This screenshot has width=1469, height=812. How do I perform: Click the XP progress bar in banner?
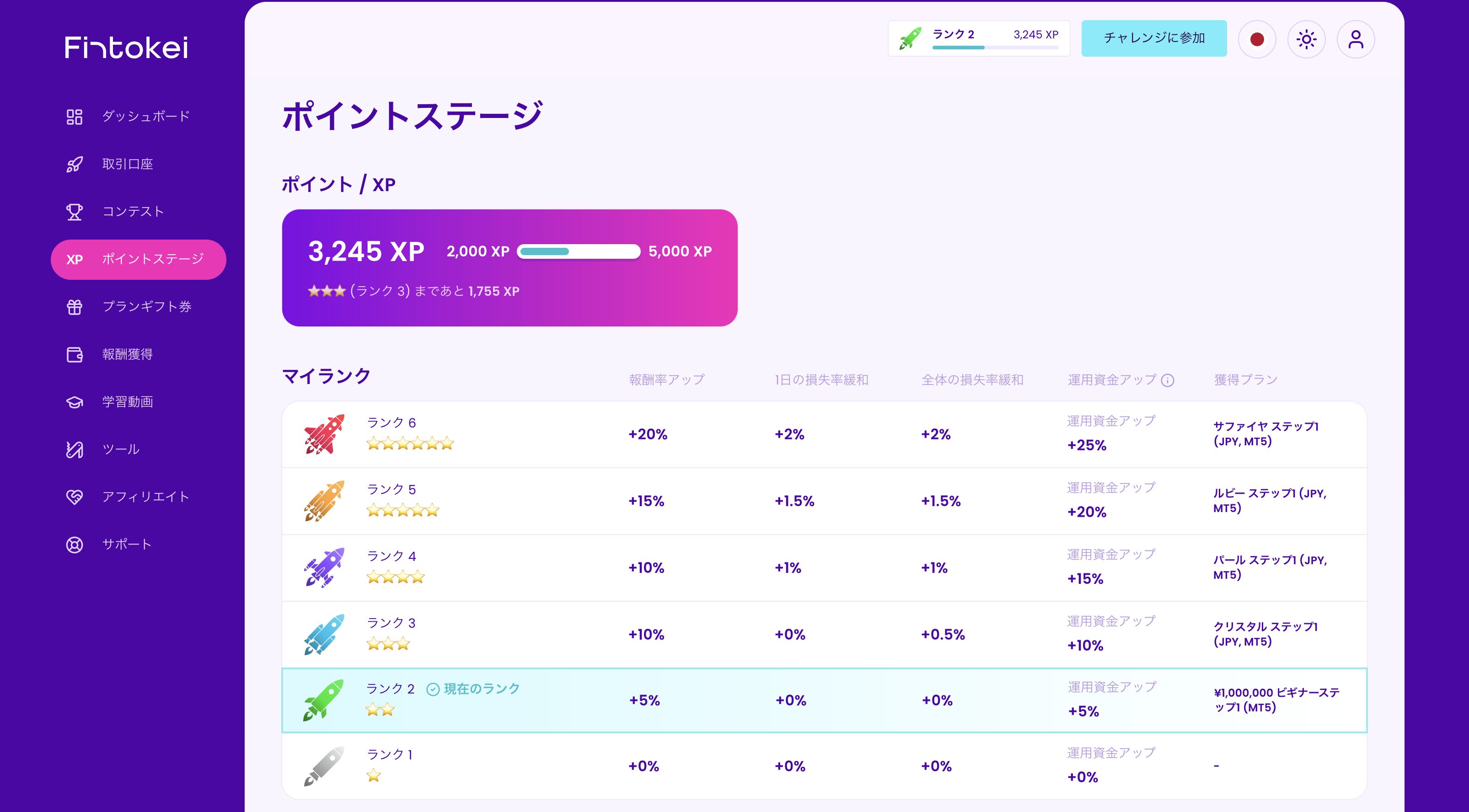tap(578, 251)
